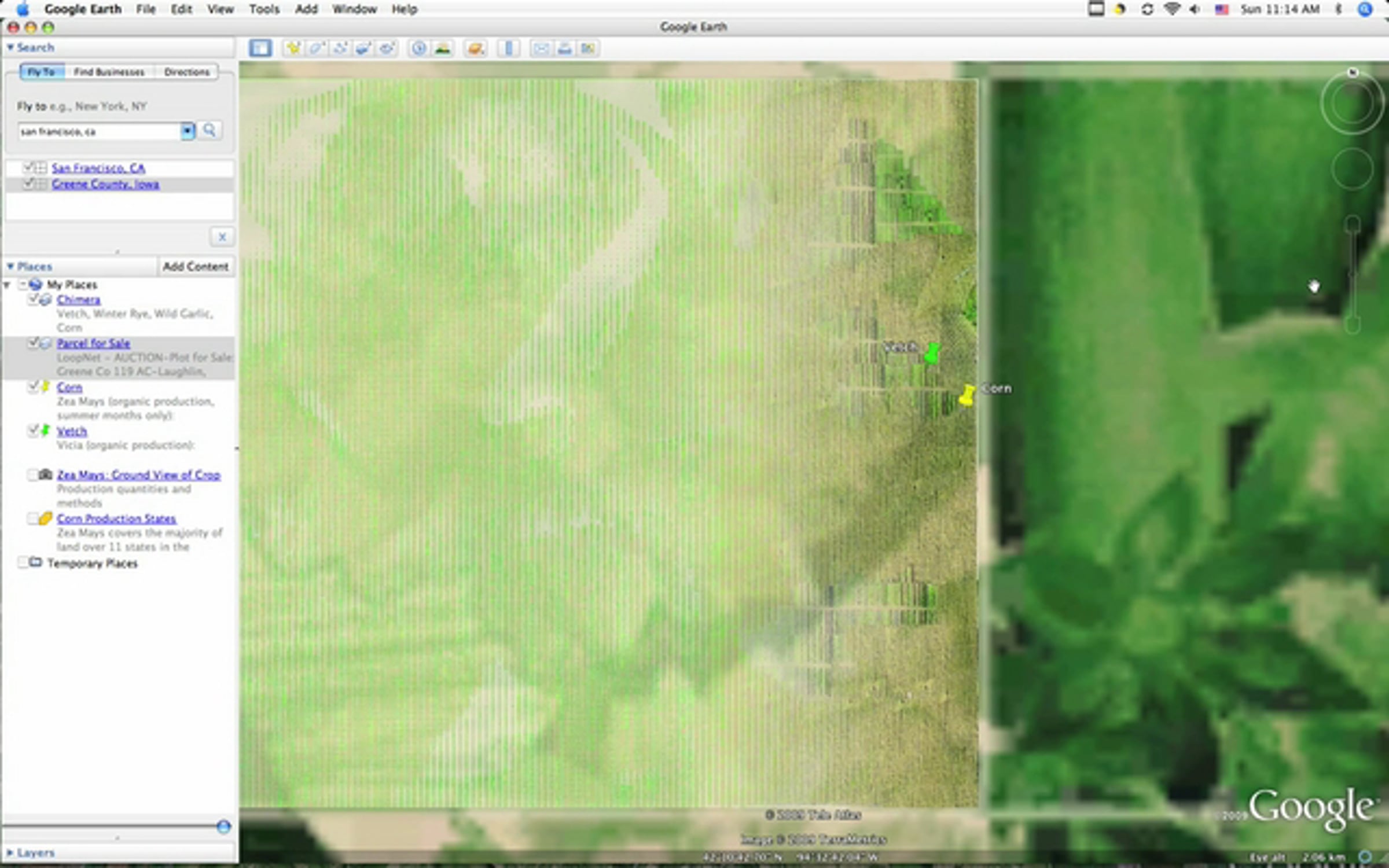Click the Add Image Overlay tool
This screenshot has width=1389, height=868.
363,48
